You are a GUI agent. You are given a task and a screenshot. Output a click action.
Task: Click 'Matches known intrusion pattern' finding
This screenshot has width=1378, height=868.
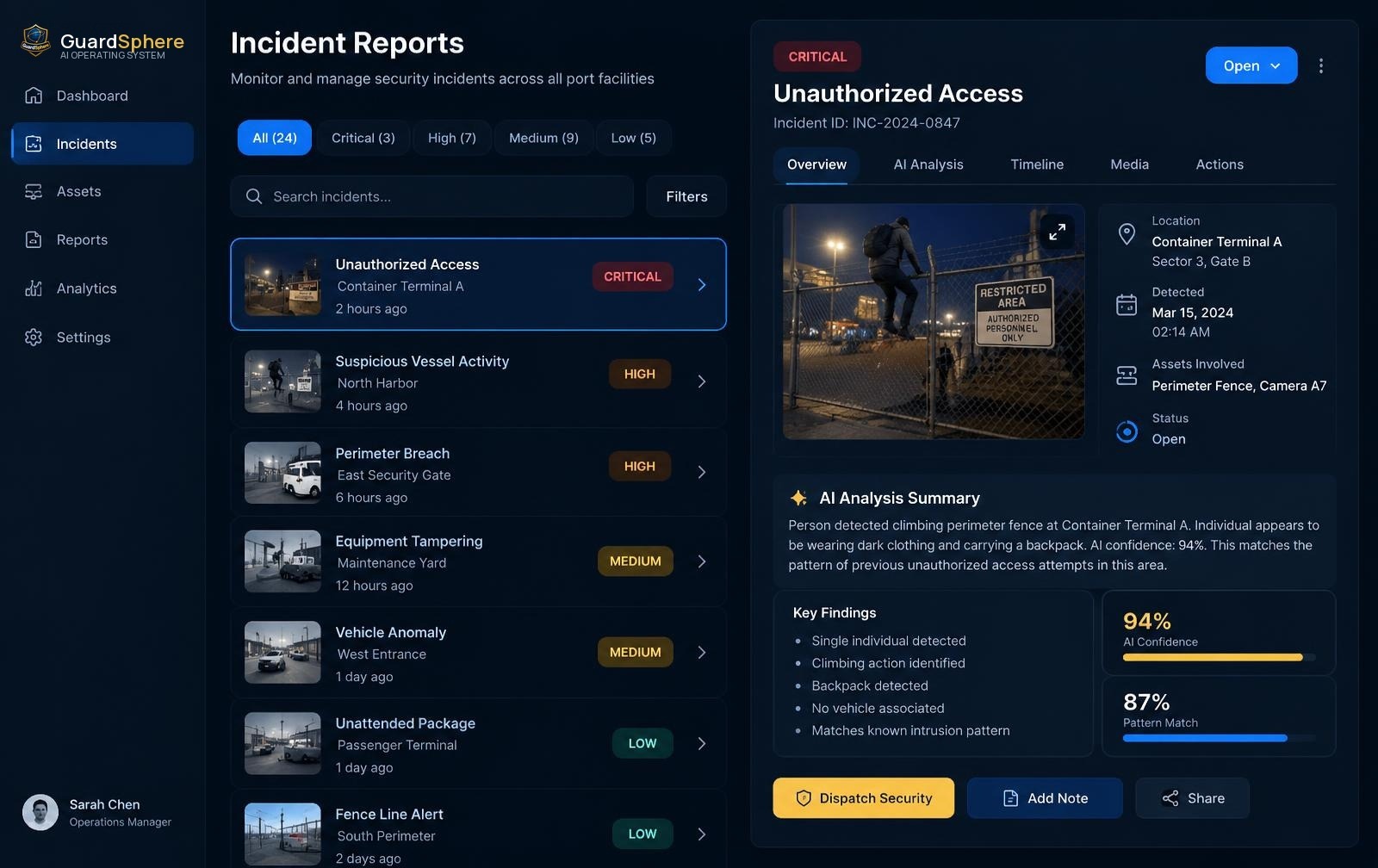pos(910,730)
